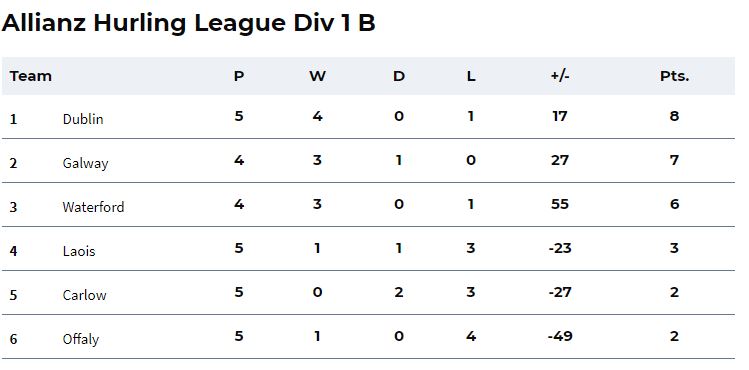Click the Allianz Hurling League Div 1 B heading
Viewport: 749px width, 370px height.
(188, 23)
